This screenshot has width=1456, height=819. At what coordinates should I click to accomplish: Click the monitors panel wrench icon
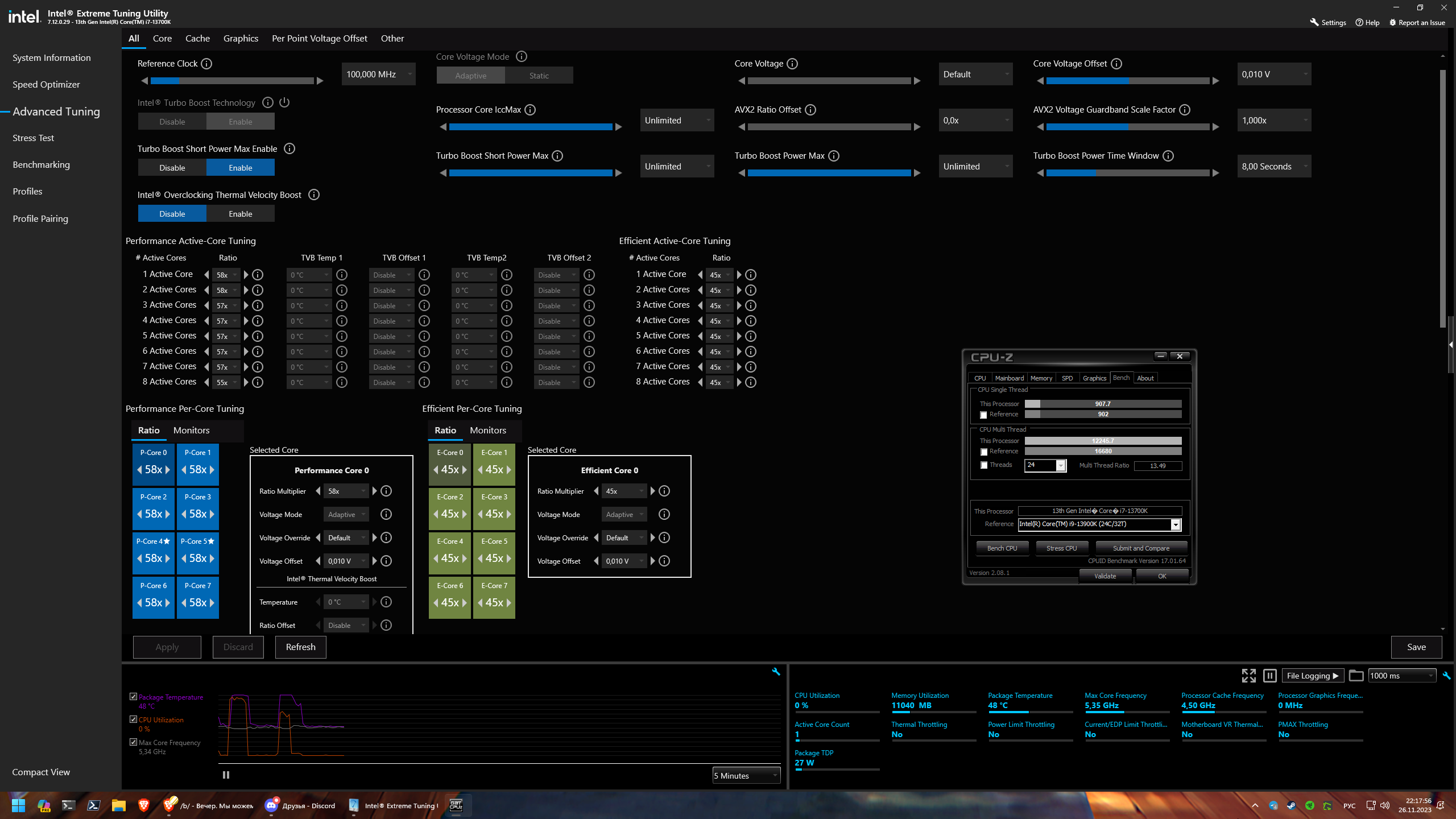click(x=1446, y=676)
